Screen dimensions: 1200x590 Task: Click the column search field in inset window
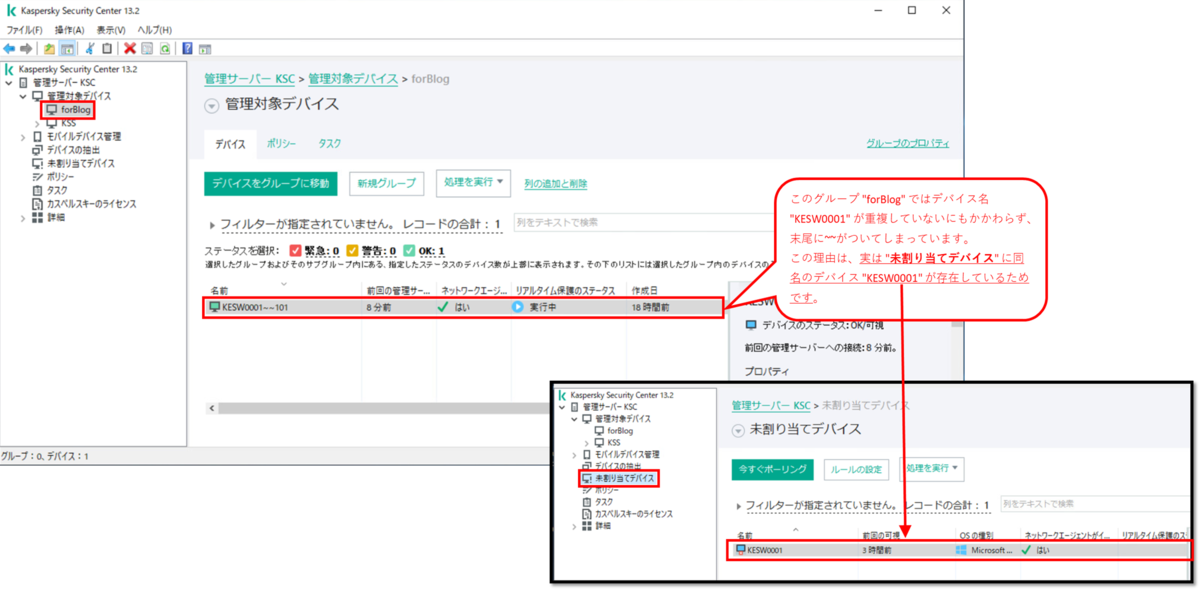tap(1096, 504)
